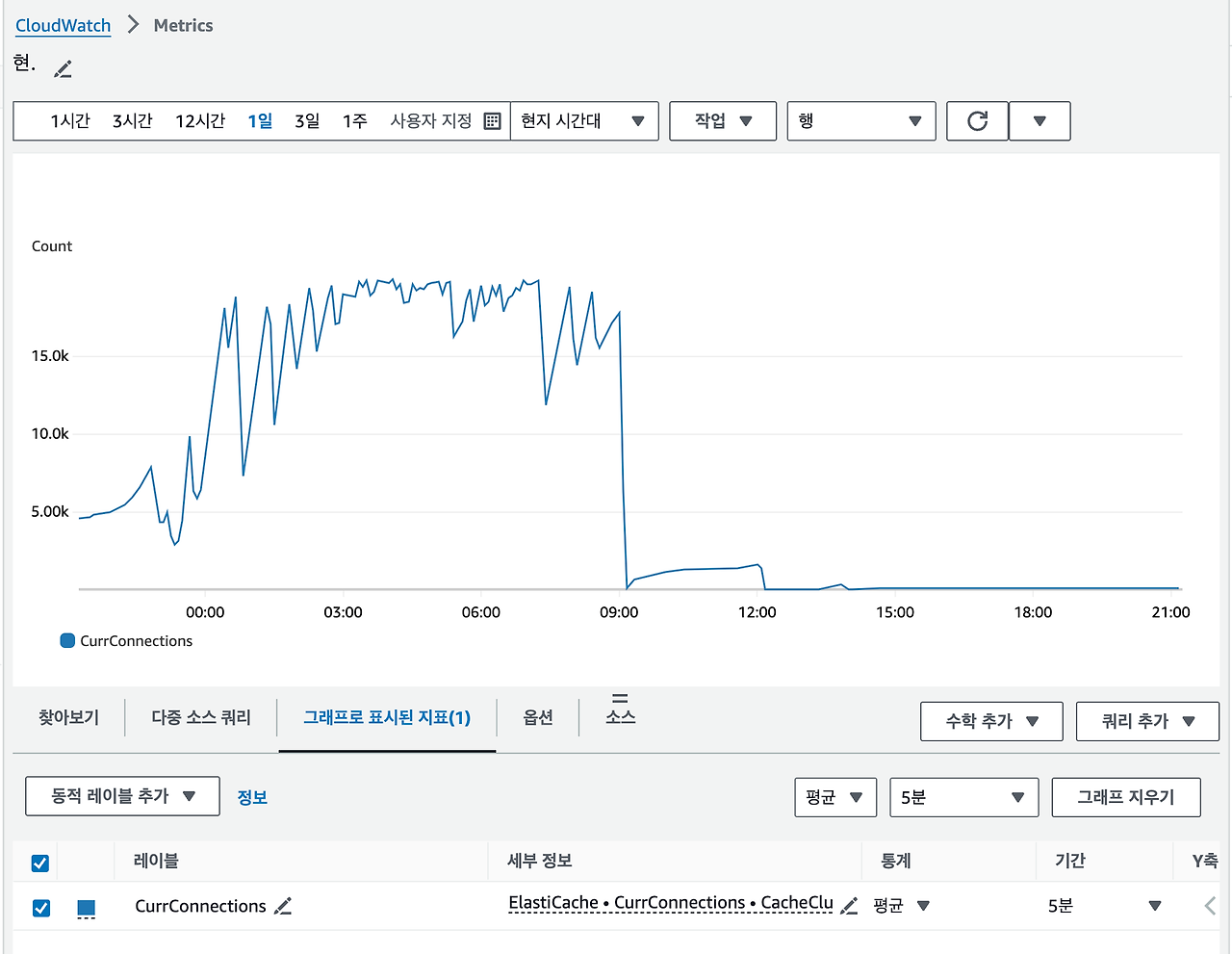This screenshot has height=954, width=1232.
Task: Switch to the 다중 소스 쿼리 tab
Action: point(201,717)
